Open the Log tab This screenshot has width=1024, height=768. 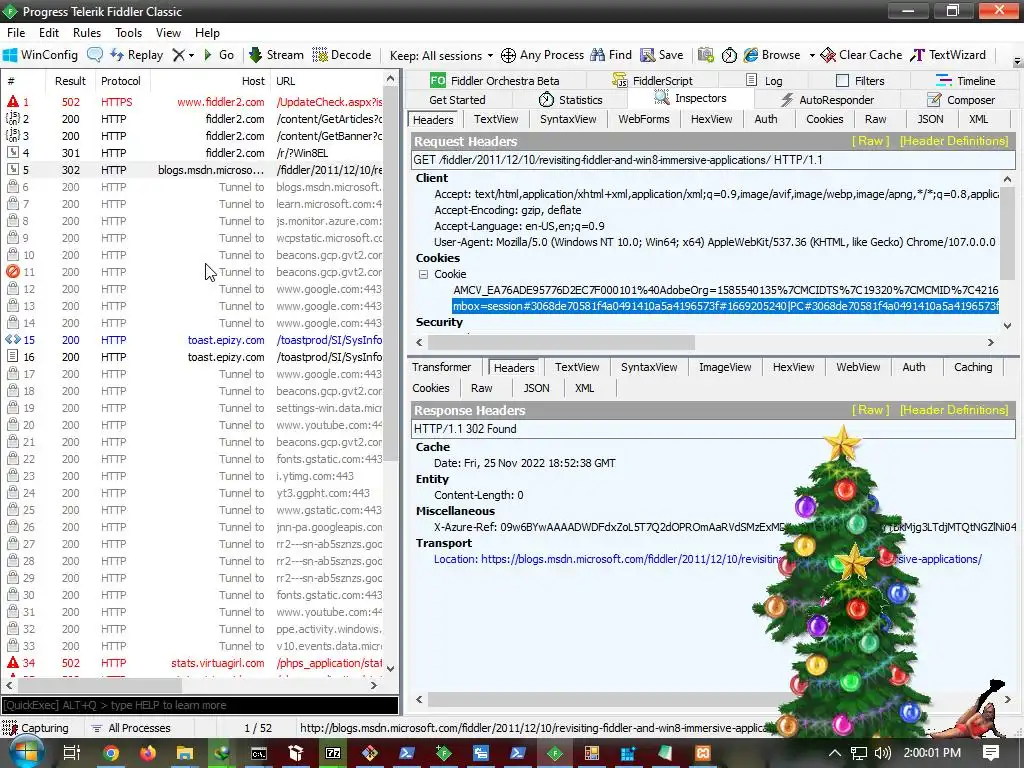point(764,80)
